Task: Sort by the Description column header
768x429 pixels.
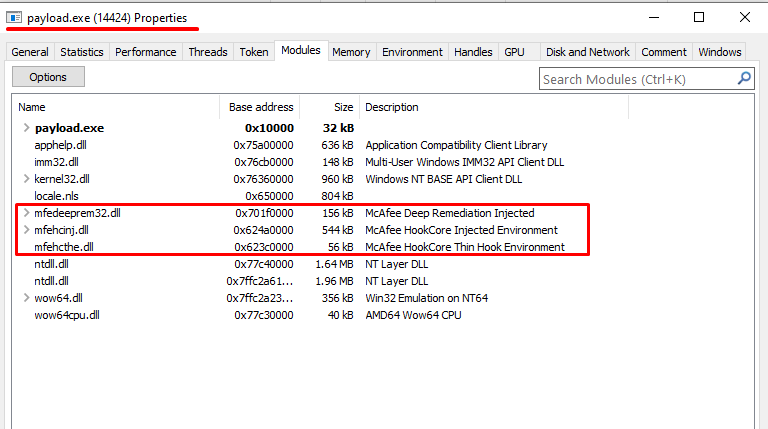Action: click(x=494, y=107)
